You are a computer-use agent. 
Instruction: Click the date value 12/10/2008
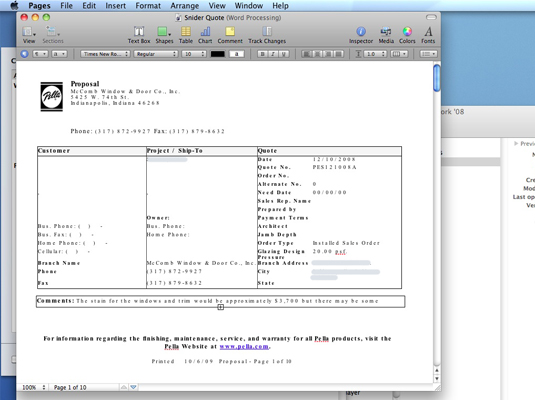[x=334, y=159]
